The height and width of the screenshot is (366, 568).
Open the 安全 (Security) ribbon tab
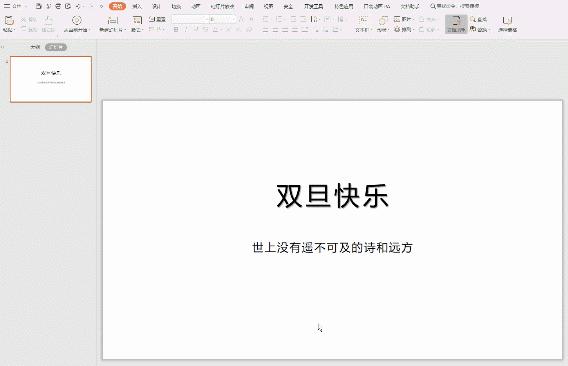pos(288,6)
